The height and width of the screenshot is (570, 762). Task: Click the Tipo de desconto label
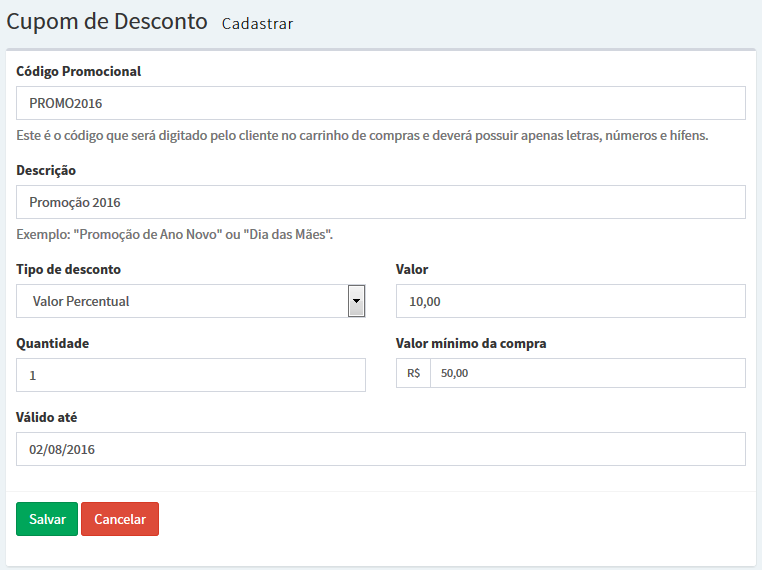pos(68,269)
